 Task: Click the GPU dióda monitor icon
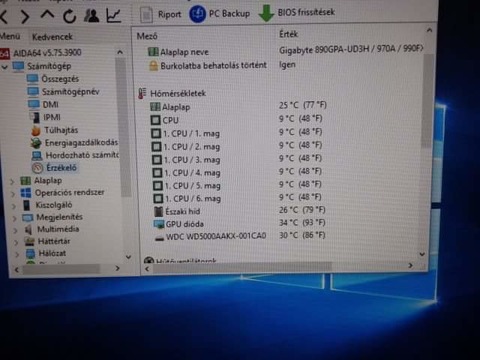click(159, 224)
